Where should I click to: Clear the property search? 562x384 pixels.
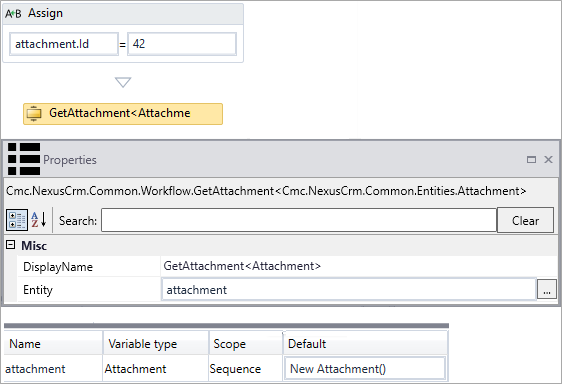(x=525, y=220)
